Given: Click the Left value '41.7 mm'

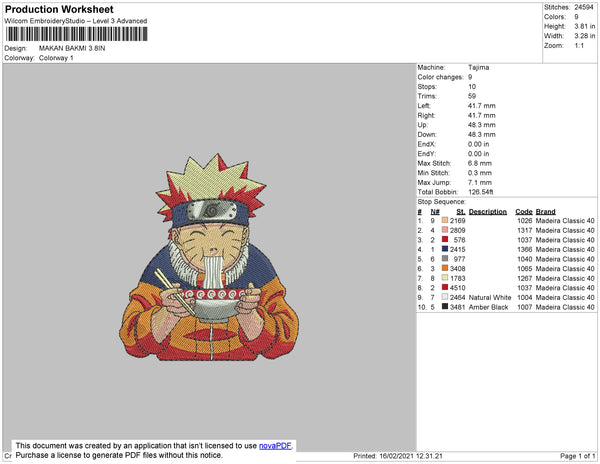Looking at the screenshot, I should 481,106.
